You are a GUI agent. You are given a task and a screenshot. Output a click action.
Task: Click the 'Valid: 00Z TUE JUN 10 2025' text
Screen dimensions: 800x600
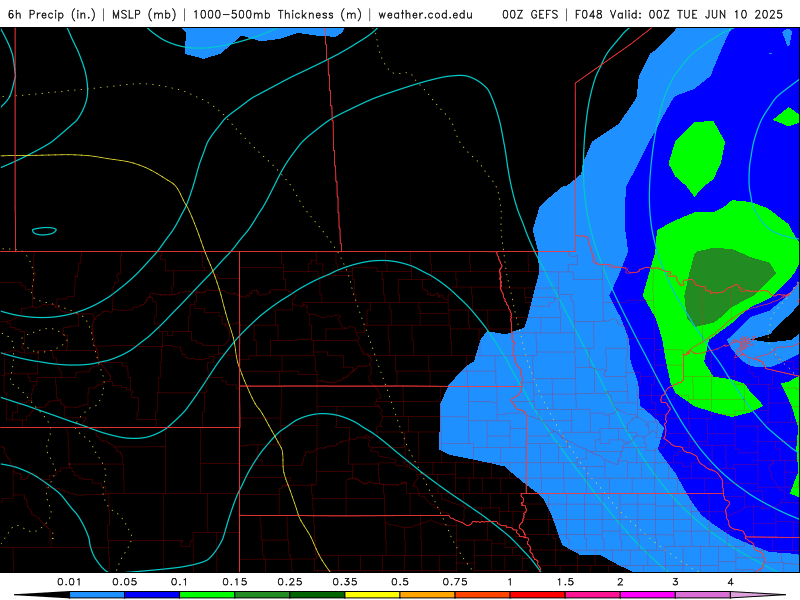pyautogui.click(x=696, y=14)
